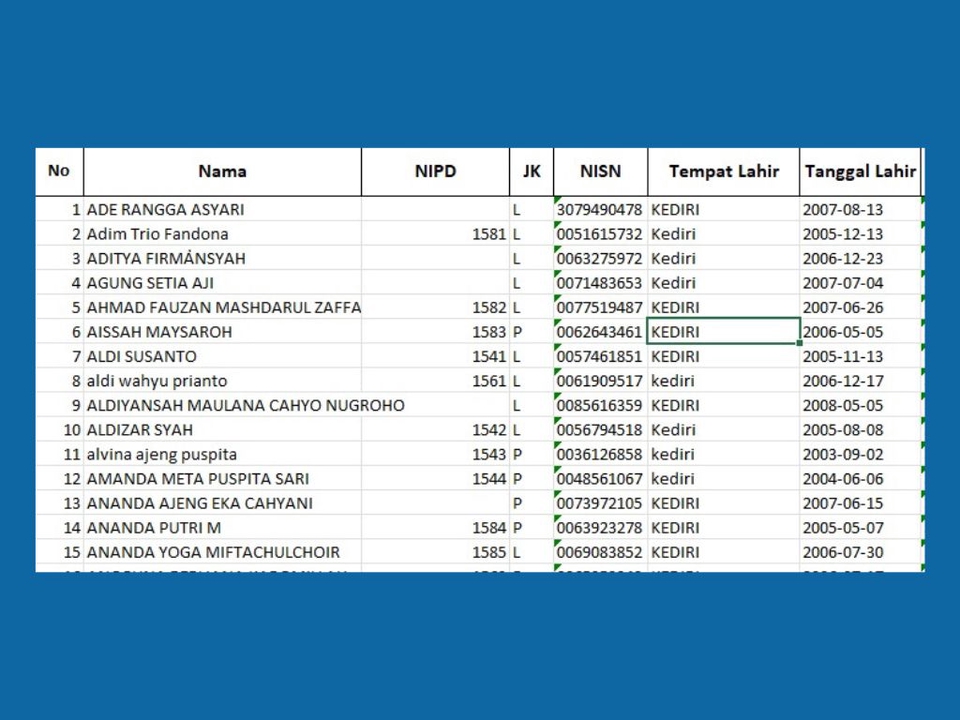Select the No column header
The image size is (960, 720).
[58, 171]
